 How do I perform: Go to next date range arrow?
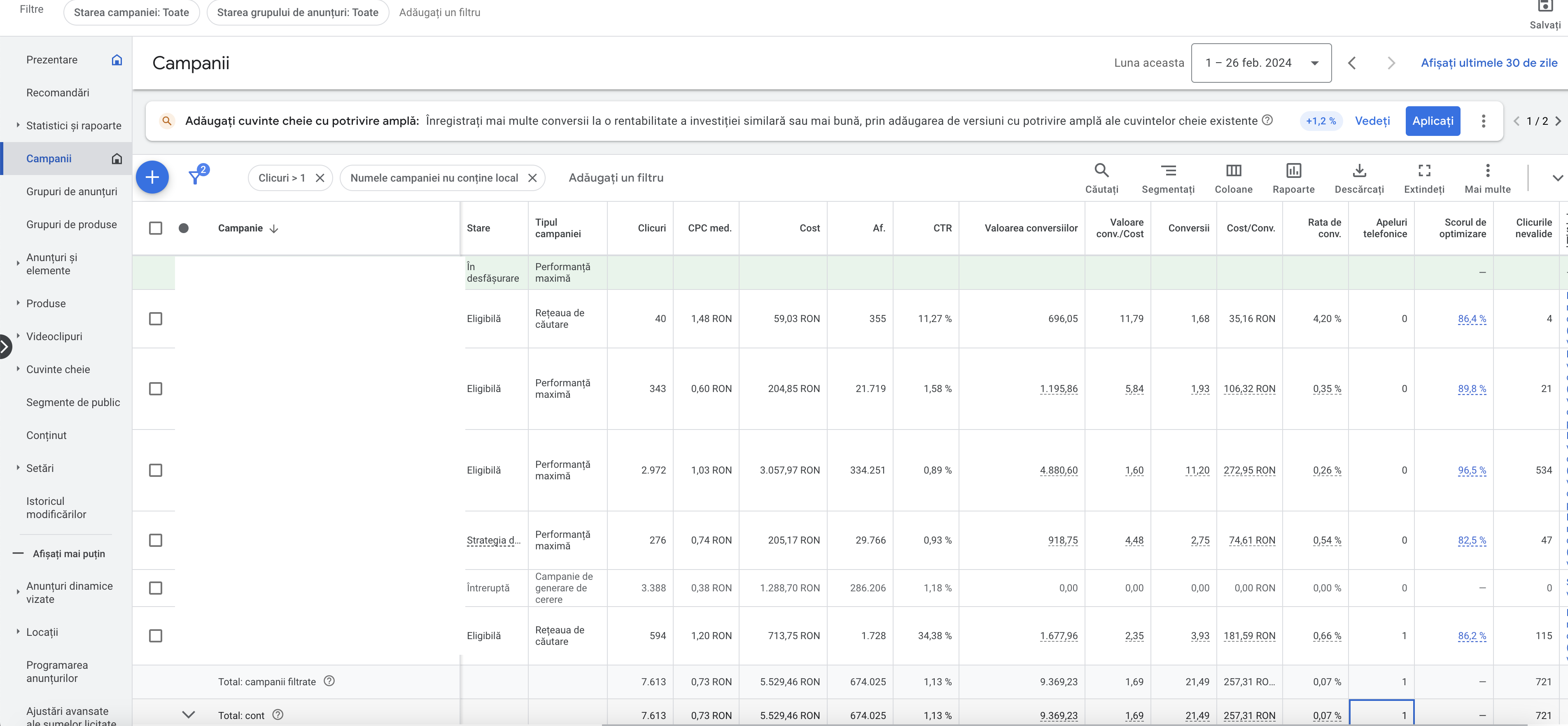(1391, 63)
